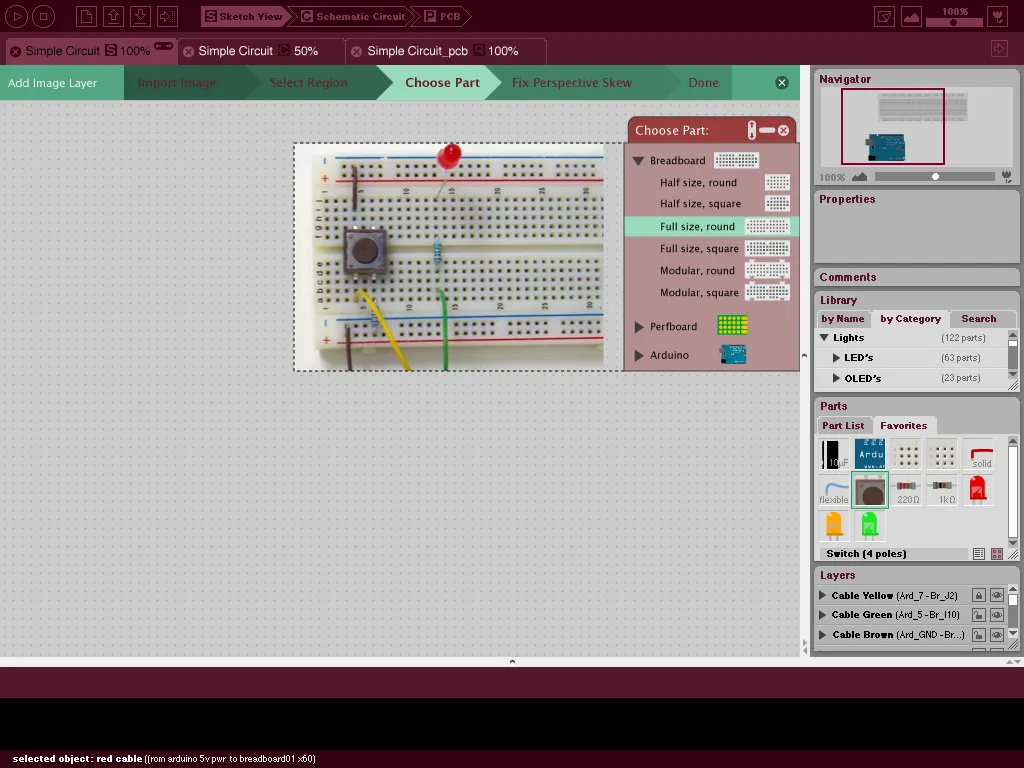Switch Parts panel to grid view

point(997,554)
